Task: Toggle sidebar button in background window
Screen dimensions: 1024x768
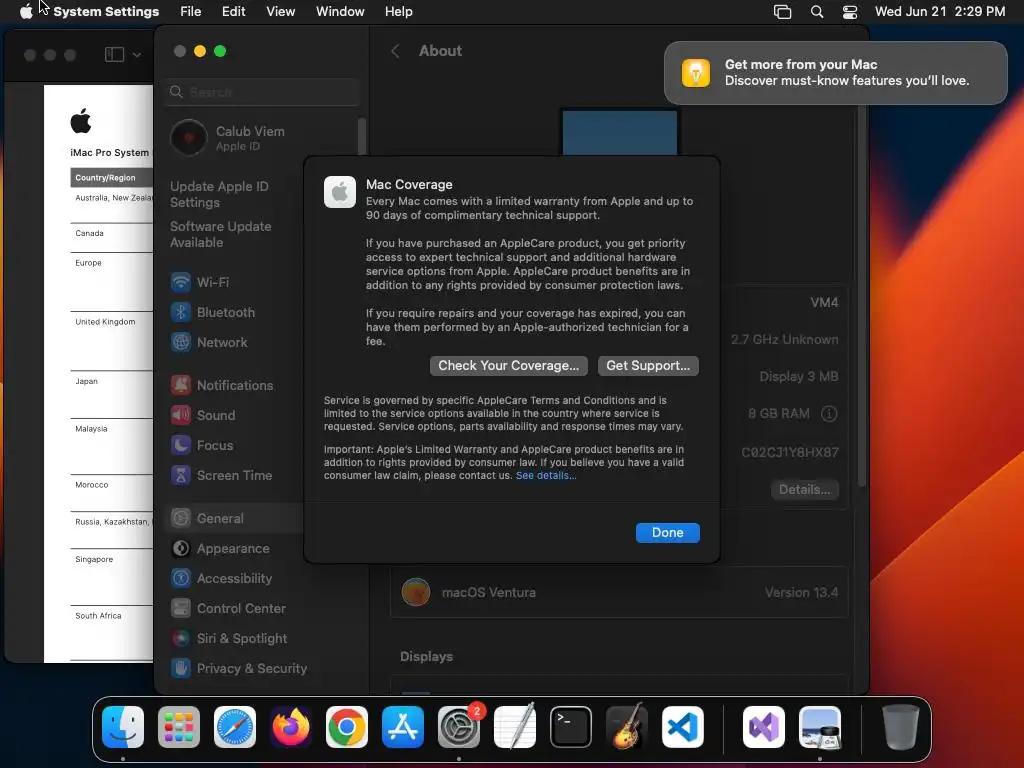Action: click(x=114, y=55)
